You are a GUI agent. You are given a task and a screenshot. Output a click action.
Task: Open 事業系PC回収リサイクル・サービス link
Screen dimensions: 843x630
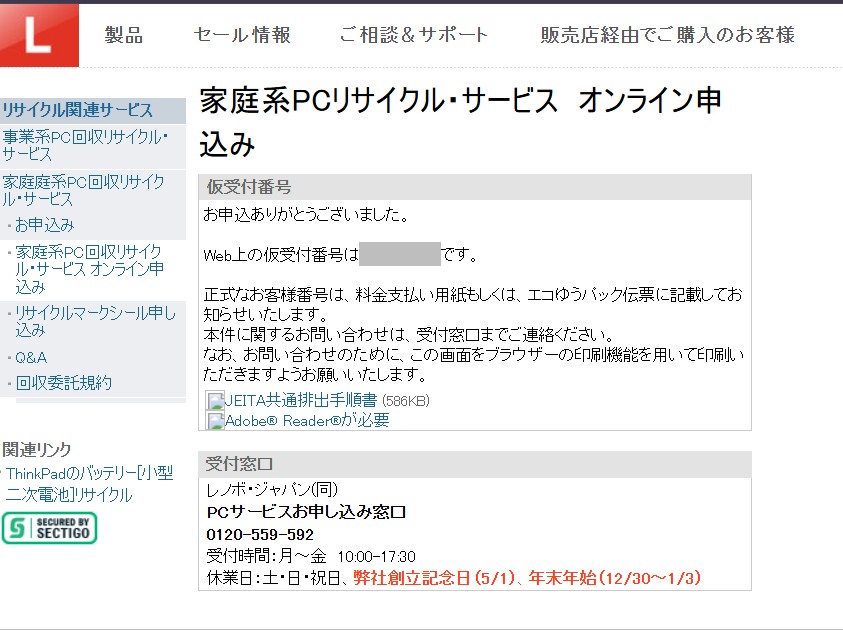coord(85,146)
